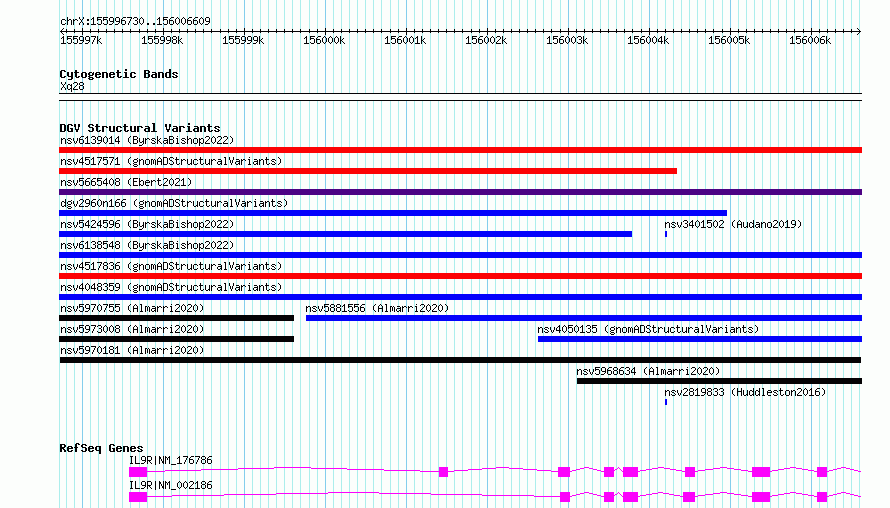Select the blue bar of nsv6138548

tap(460, 255)
